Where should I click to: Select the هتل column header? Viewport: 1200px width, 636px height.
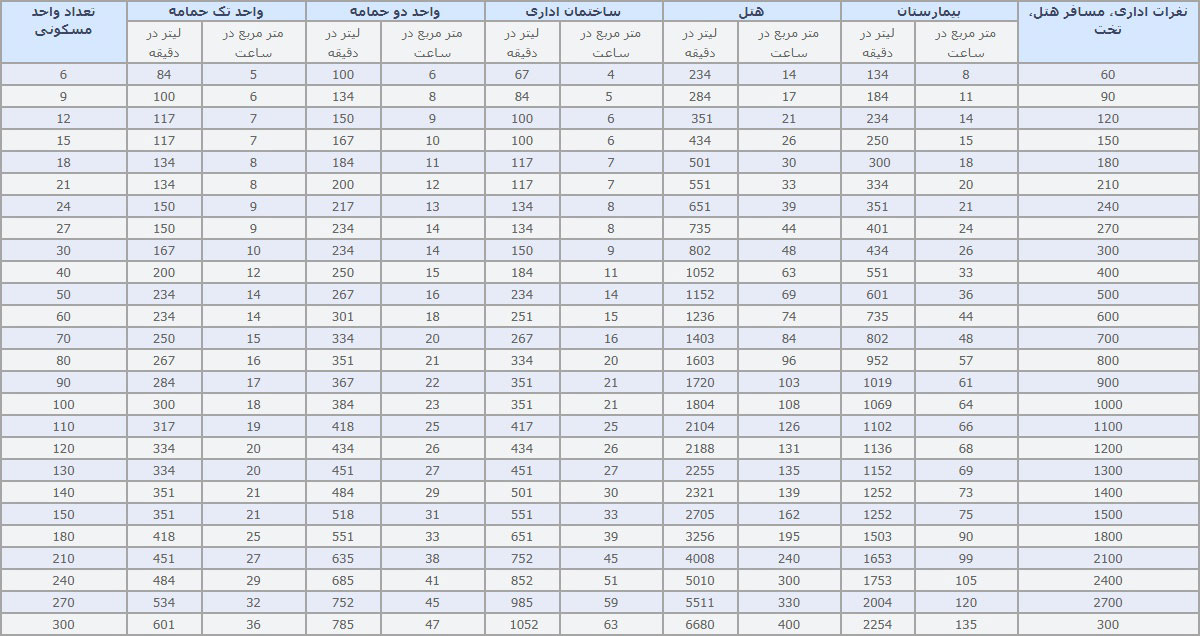click(x=751, y=11)
